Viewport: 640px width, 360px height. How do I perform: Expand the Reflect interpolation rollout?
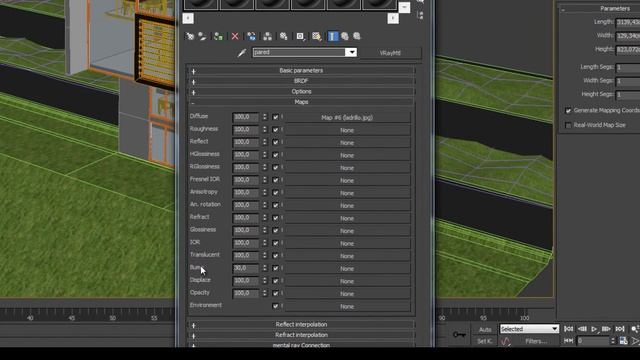(301, 324)
